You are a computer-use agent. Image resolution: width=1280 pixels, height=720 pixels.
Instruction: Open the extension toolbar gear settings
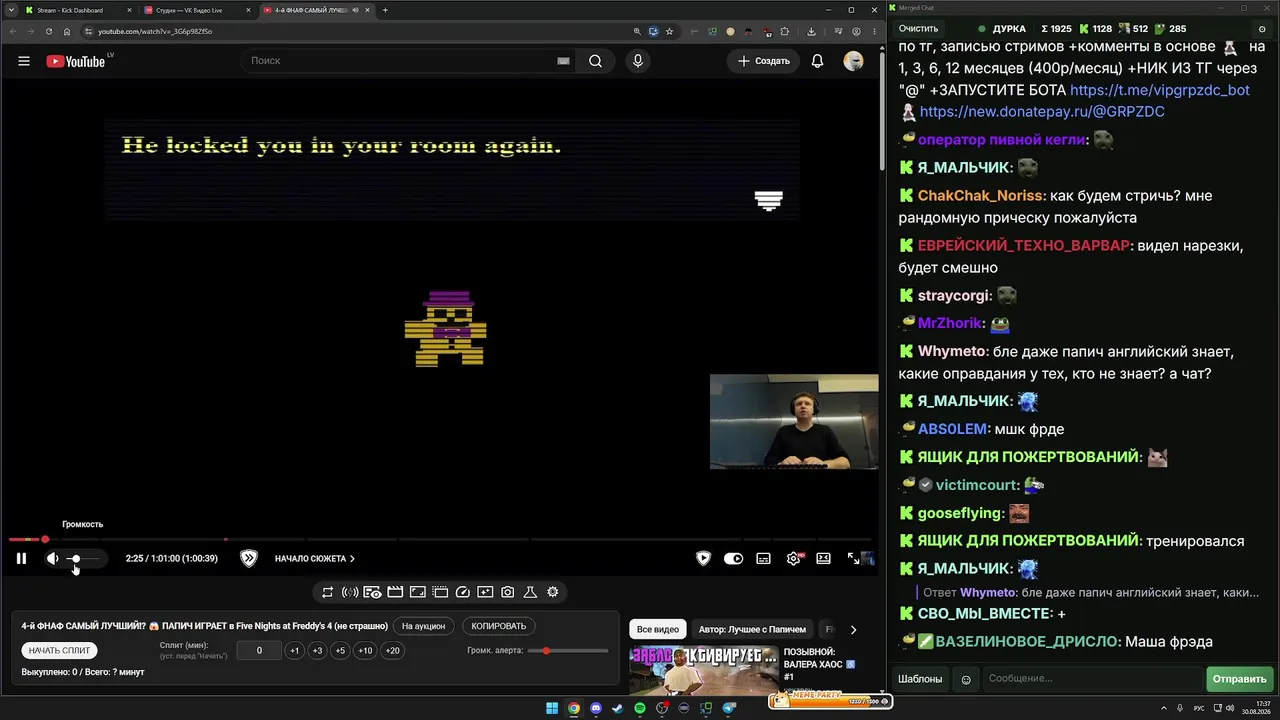tap(552, 592)
